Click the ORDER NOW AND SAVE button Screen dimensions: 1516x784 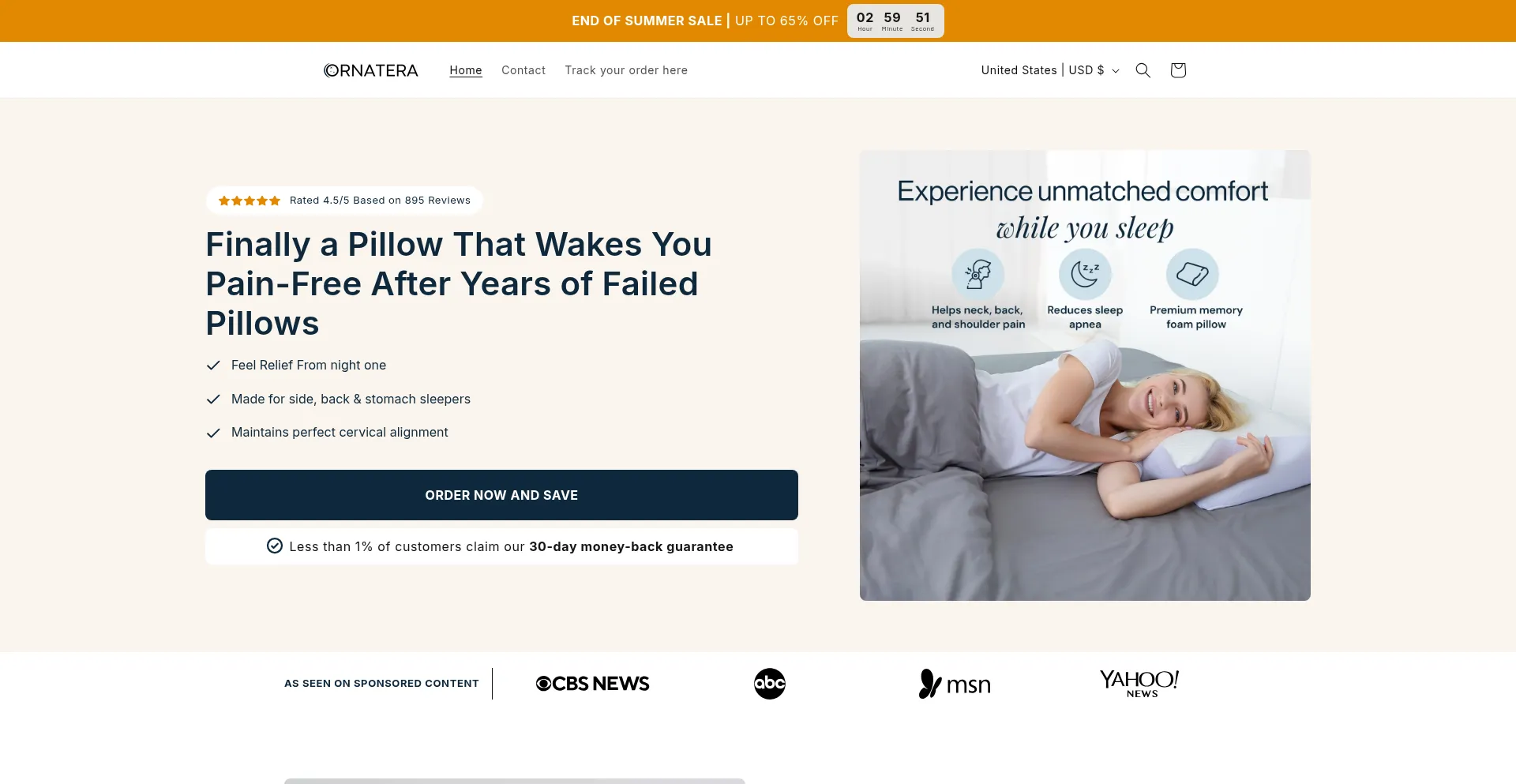click(x=501, y=495)
